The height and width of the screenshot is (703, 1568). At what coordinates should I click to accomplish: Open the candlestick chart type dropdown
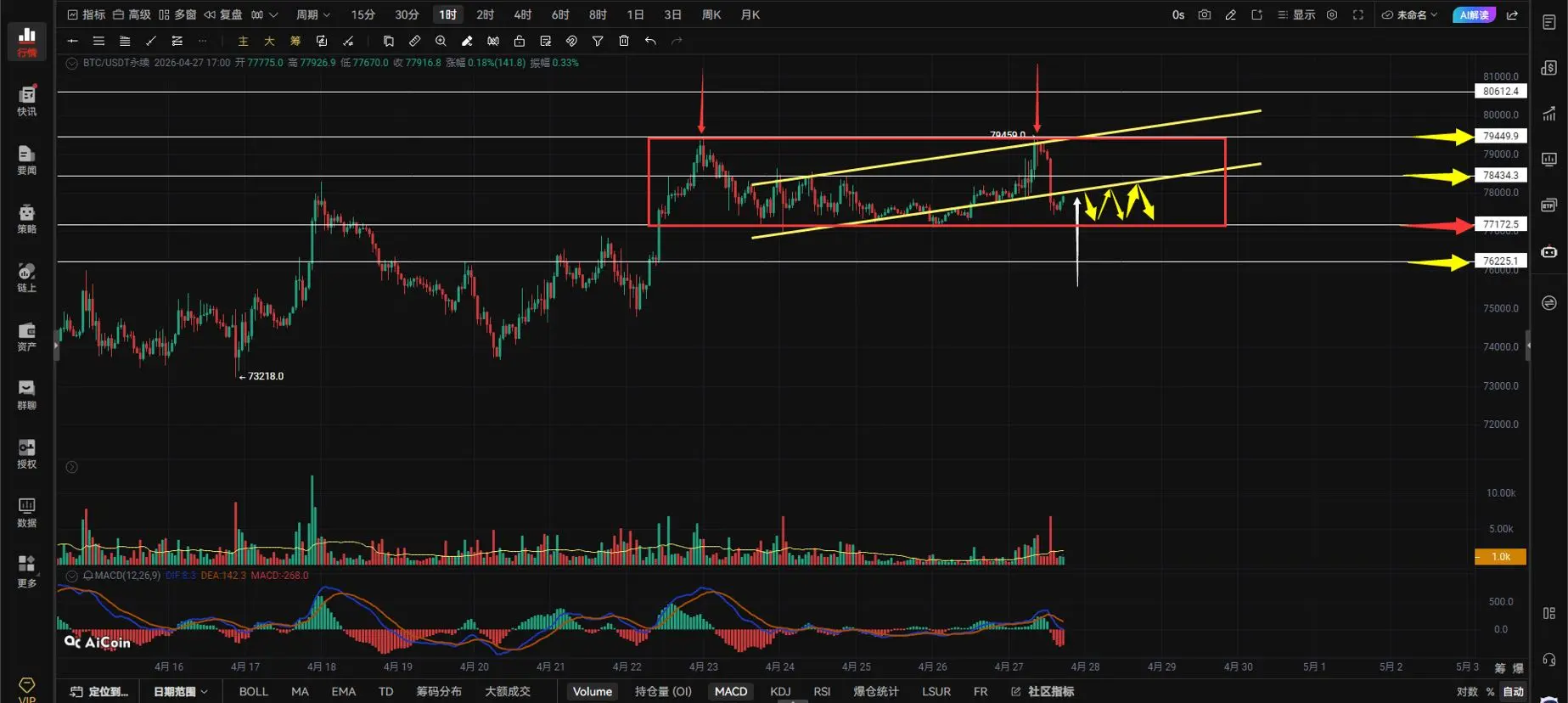264,14
